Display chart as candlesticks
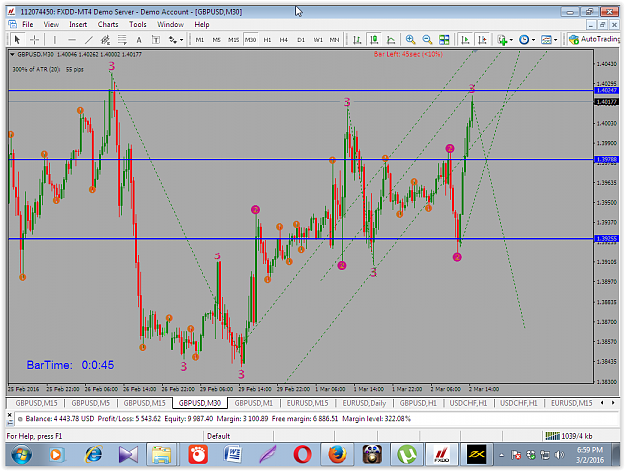The height and width of the screenshot is (471, 625). [x=374, y=39]
